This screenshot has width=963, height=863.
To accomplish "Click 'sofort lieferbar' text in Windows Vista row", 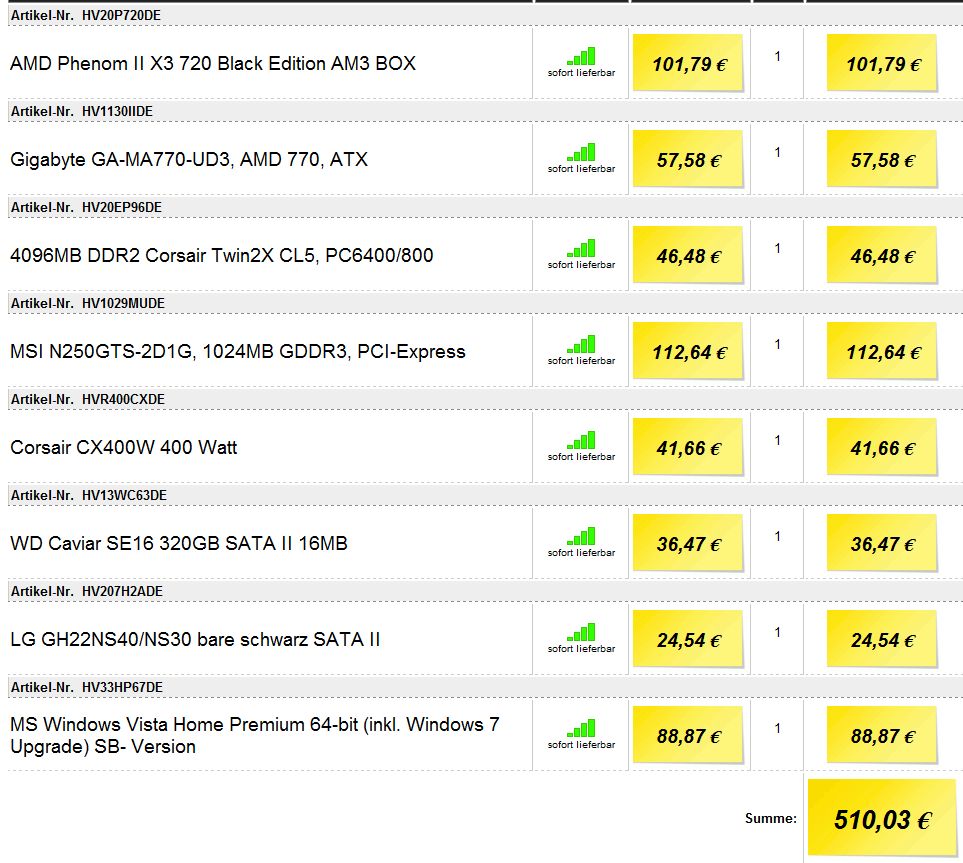I will (581, 744).
